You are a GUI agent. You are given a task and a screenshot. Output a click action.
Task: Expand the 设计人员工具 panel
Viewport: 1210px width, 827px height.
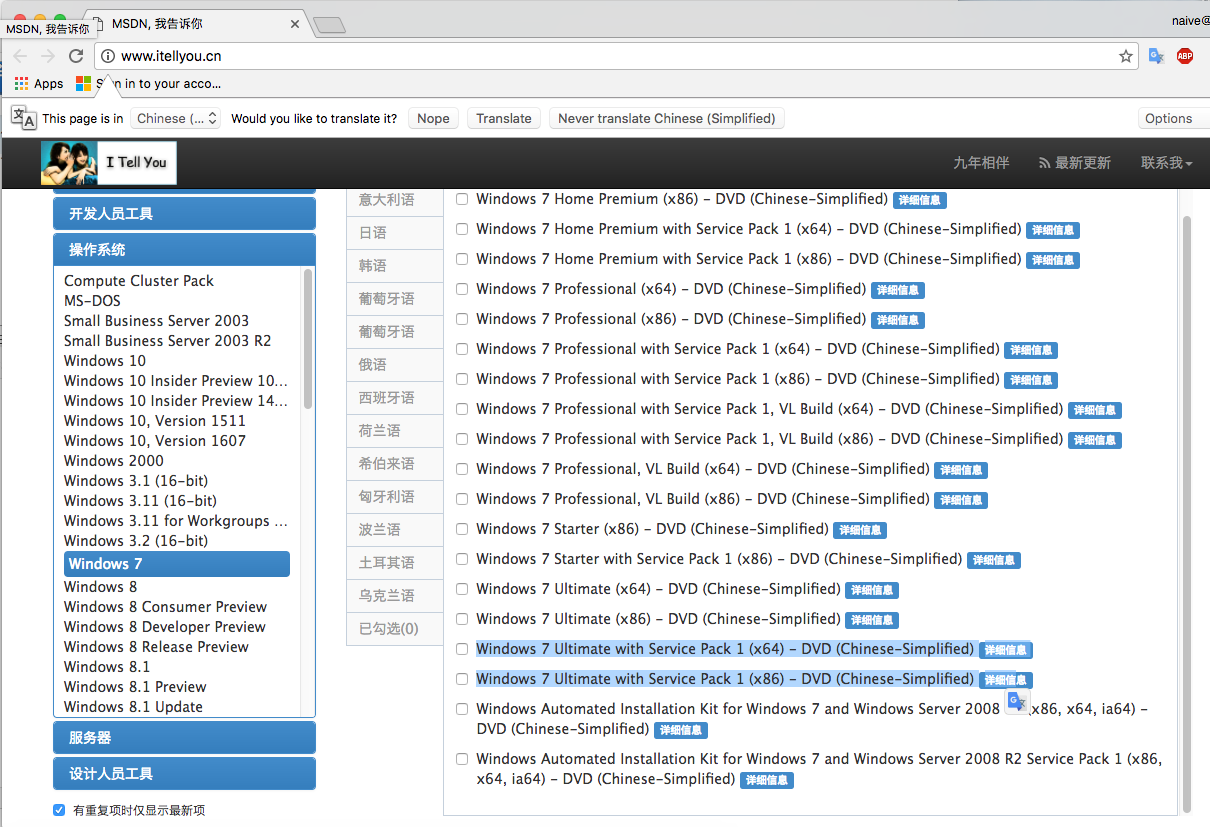[x=184, y=774]
